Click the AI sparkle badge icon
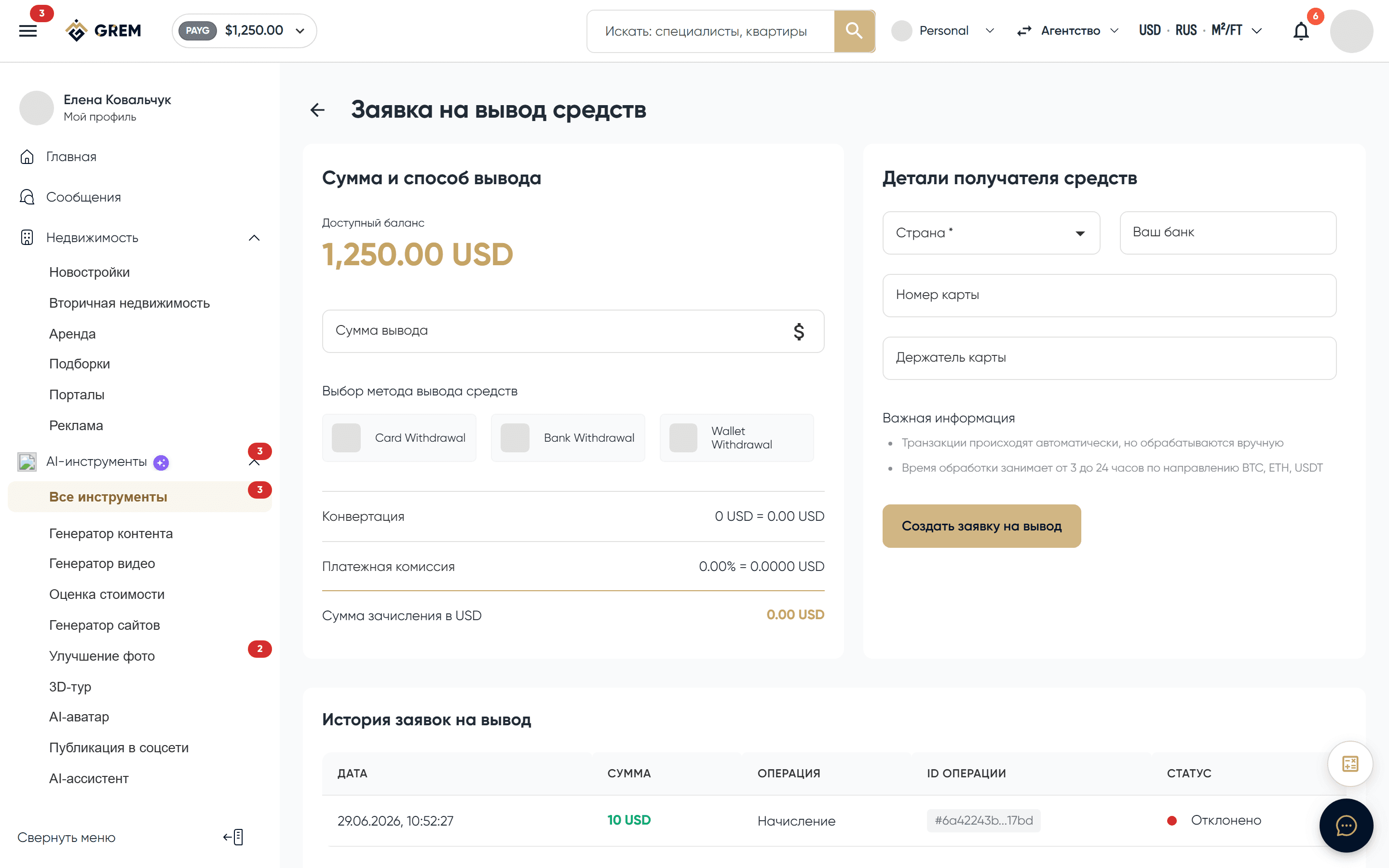This screenshot has width=1389, height=868. [161, 462]
